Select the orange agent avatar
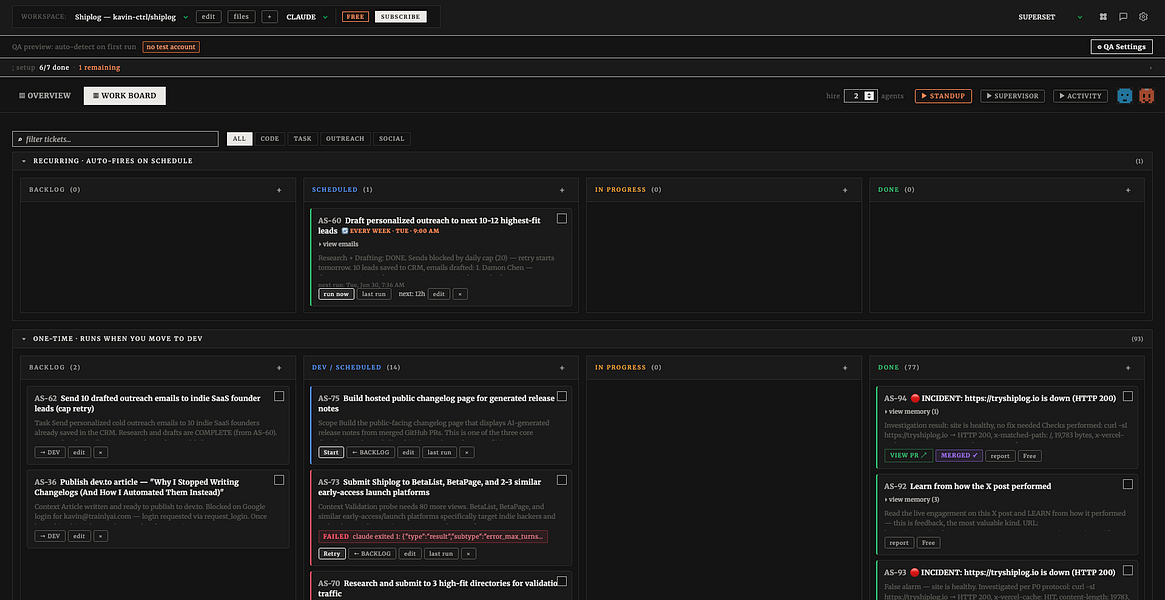Screen dimensions: 1165x600 (x=1147, y=96)
